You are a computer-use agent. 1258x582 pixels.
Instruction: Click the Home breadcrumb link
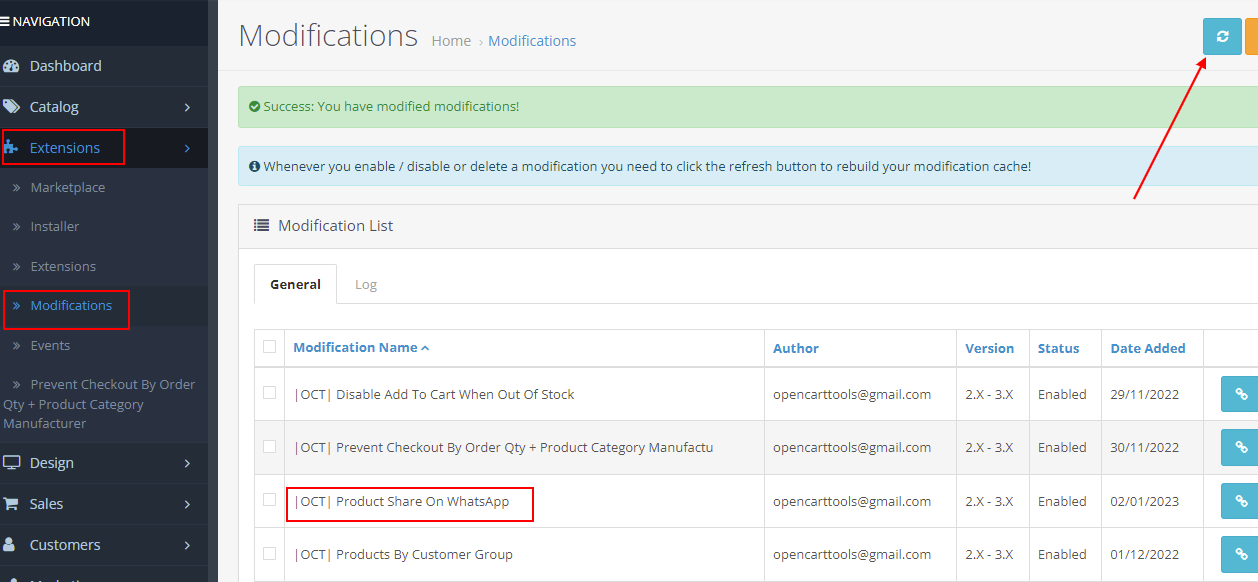pos(451,41)
